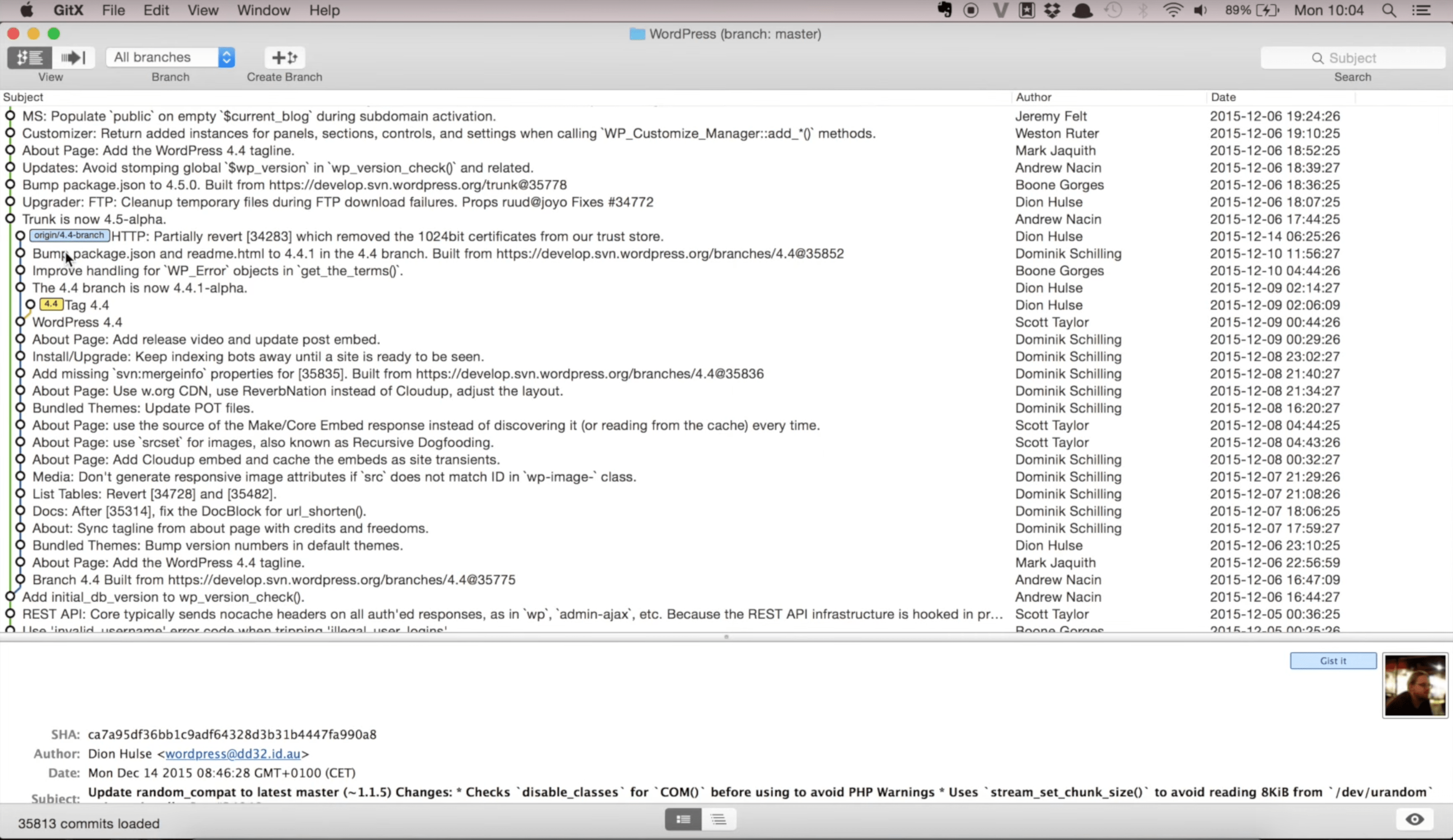The image size is (1453, 840).
Task: Click the Create Branch icon
Action: (284, 58)
